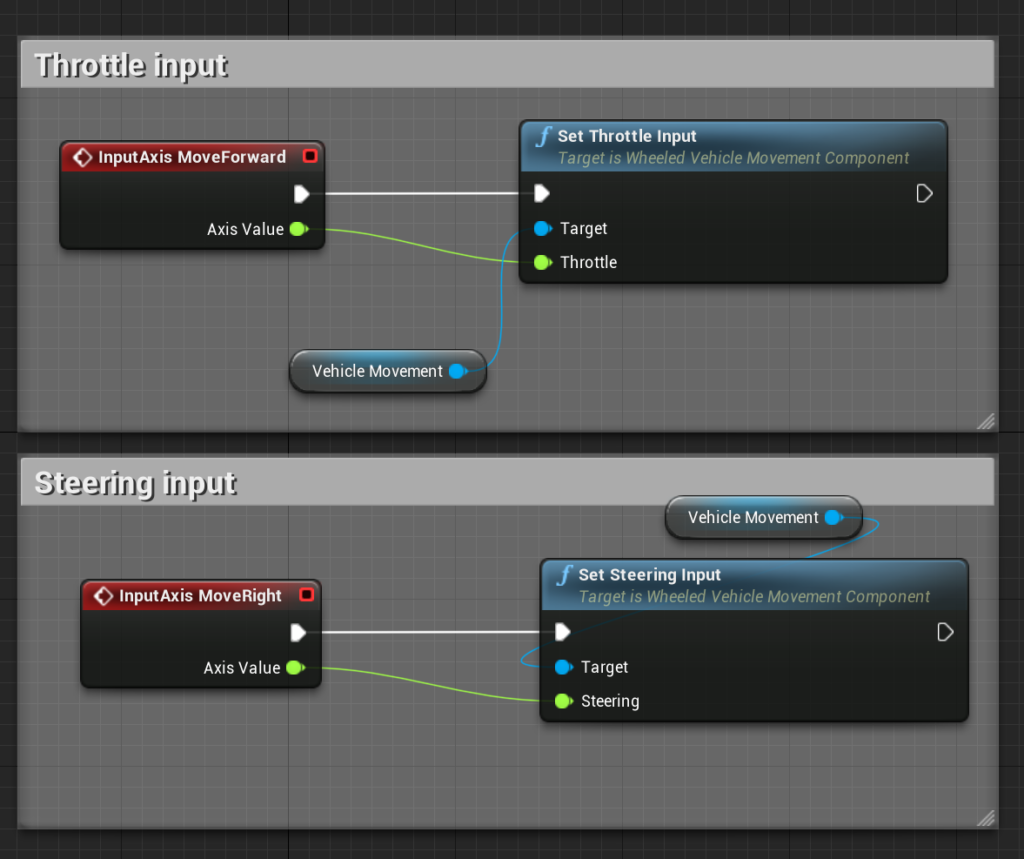Select the Set Throttle Input node title
Screen dimensions: 1024x859
tap(627, 136)
